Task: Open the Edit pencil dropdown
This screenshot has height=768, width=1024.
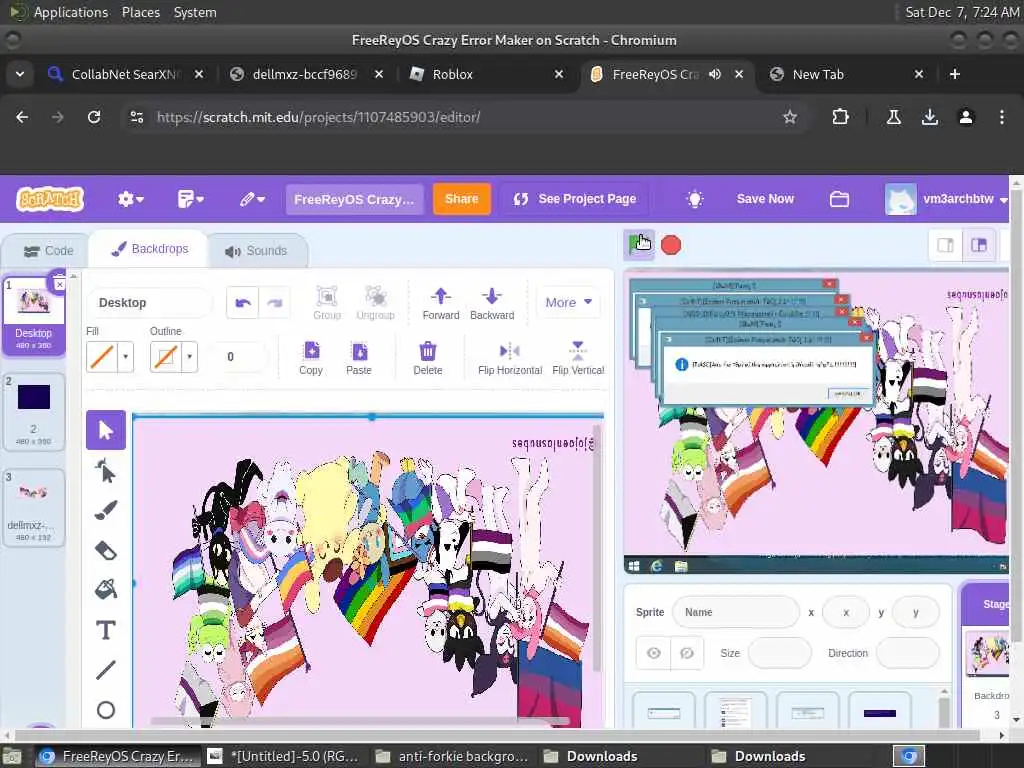Action: point(251,199)
